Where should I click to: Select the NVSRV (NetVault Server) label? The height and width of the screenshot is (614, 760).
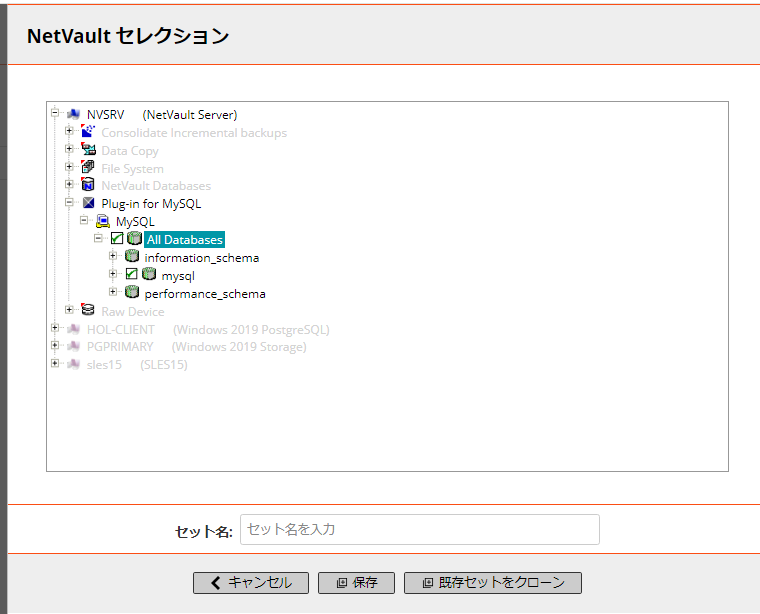pos(162,115)
